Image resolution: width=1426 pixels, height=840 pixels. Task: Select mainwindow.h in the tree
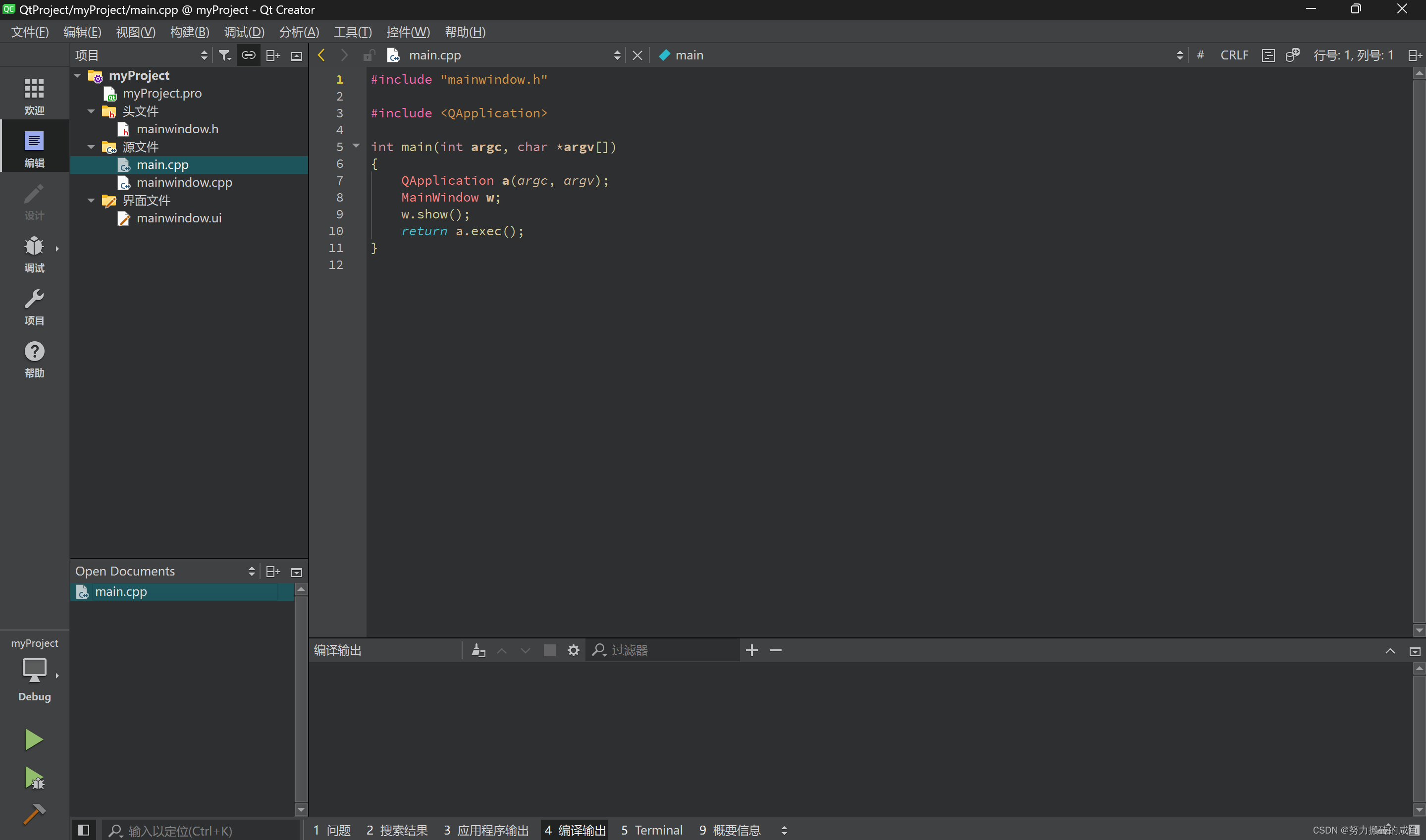click(177, 129)
